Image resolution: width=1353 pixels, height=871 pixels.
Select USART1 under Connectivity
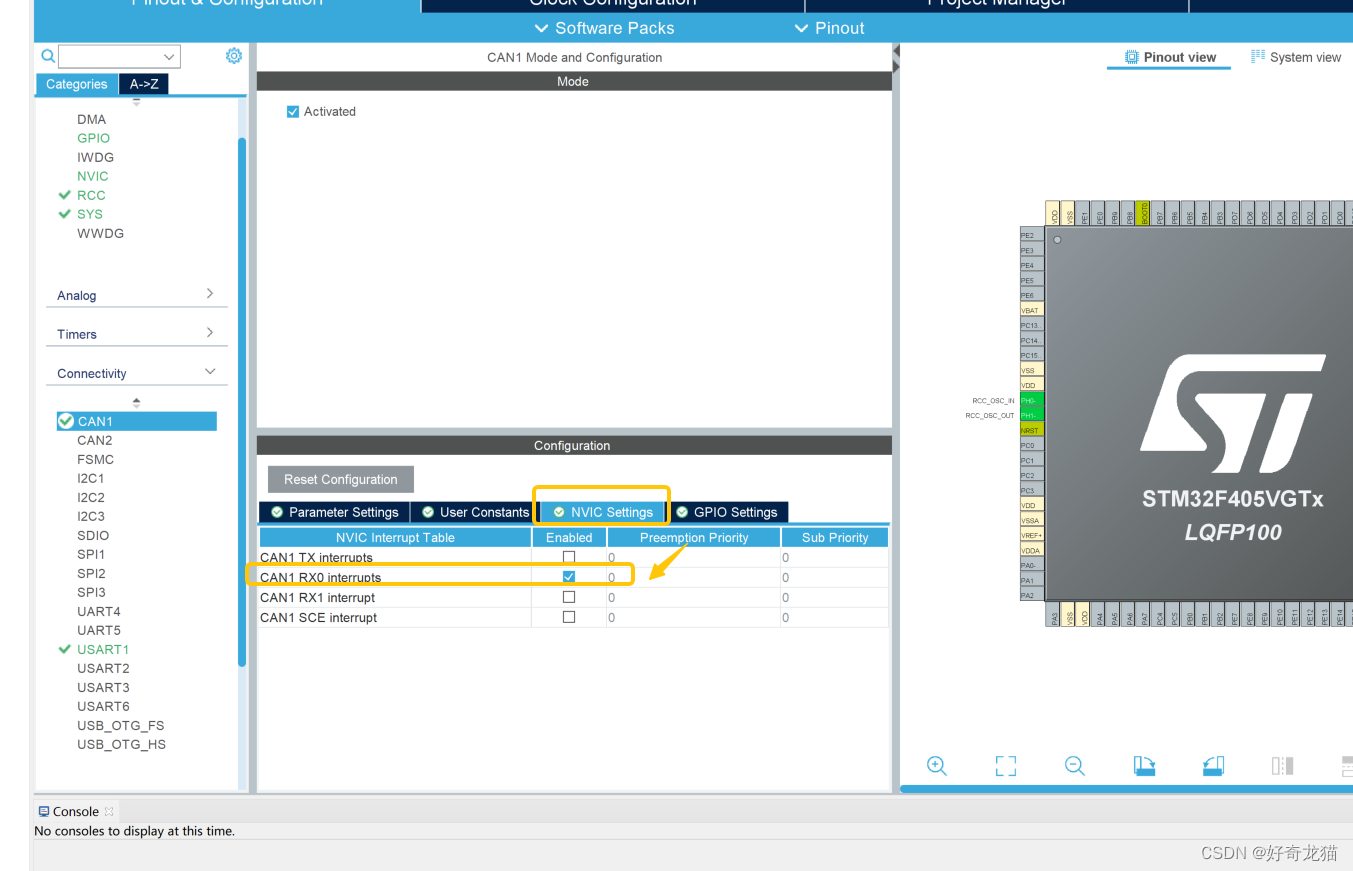pos(103,649)
